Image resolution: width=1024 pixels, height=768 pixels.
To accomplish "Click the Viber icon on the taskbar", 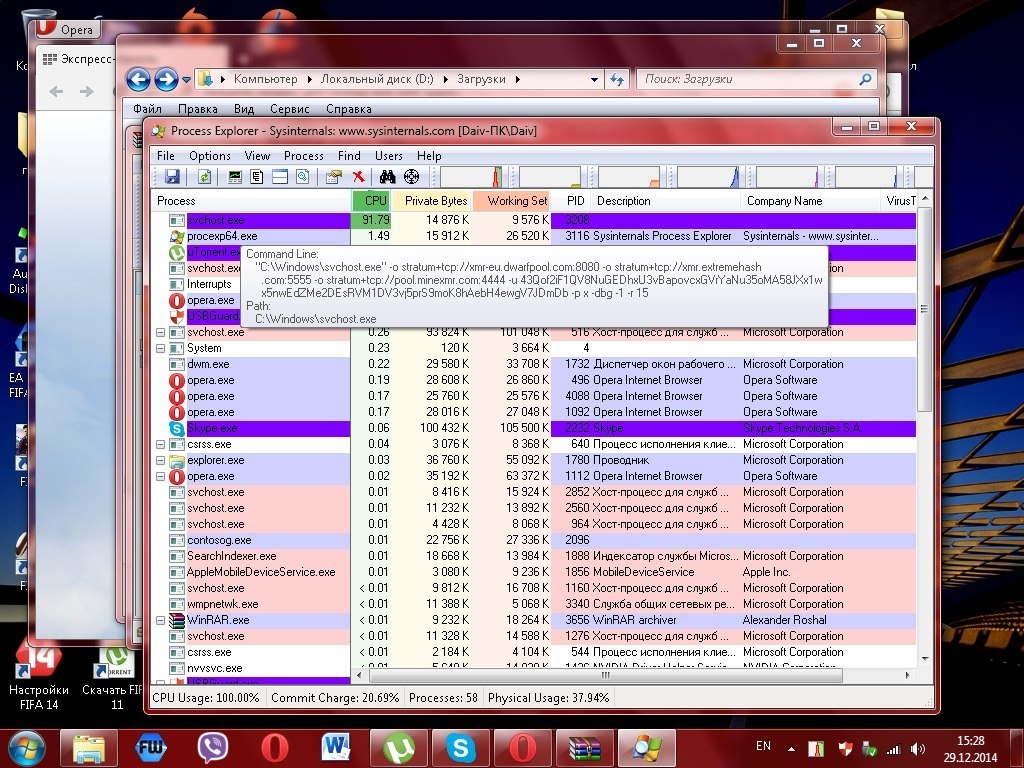I will point(213,748).
